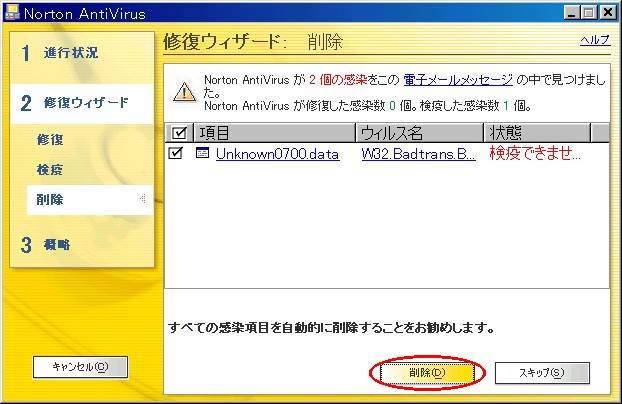Sort by the ウィルス名 column header

tap(419, 133)
